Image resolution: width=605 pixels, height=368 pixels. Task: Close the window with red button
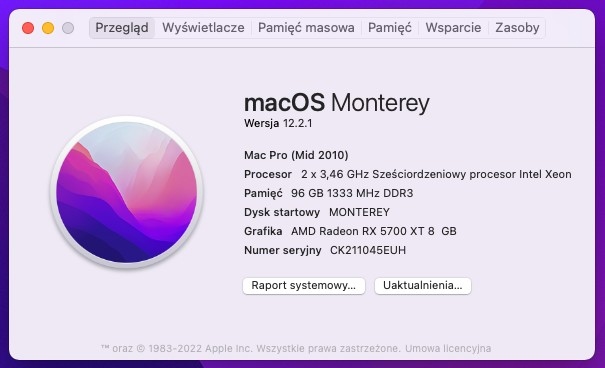point(28,28)
